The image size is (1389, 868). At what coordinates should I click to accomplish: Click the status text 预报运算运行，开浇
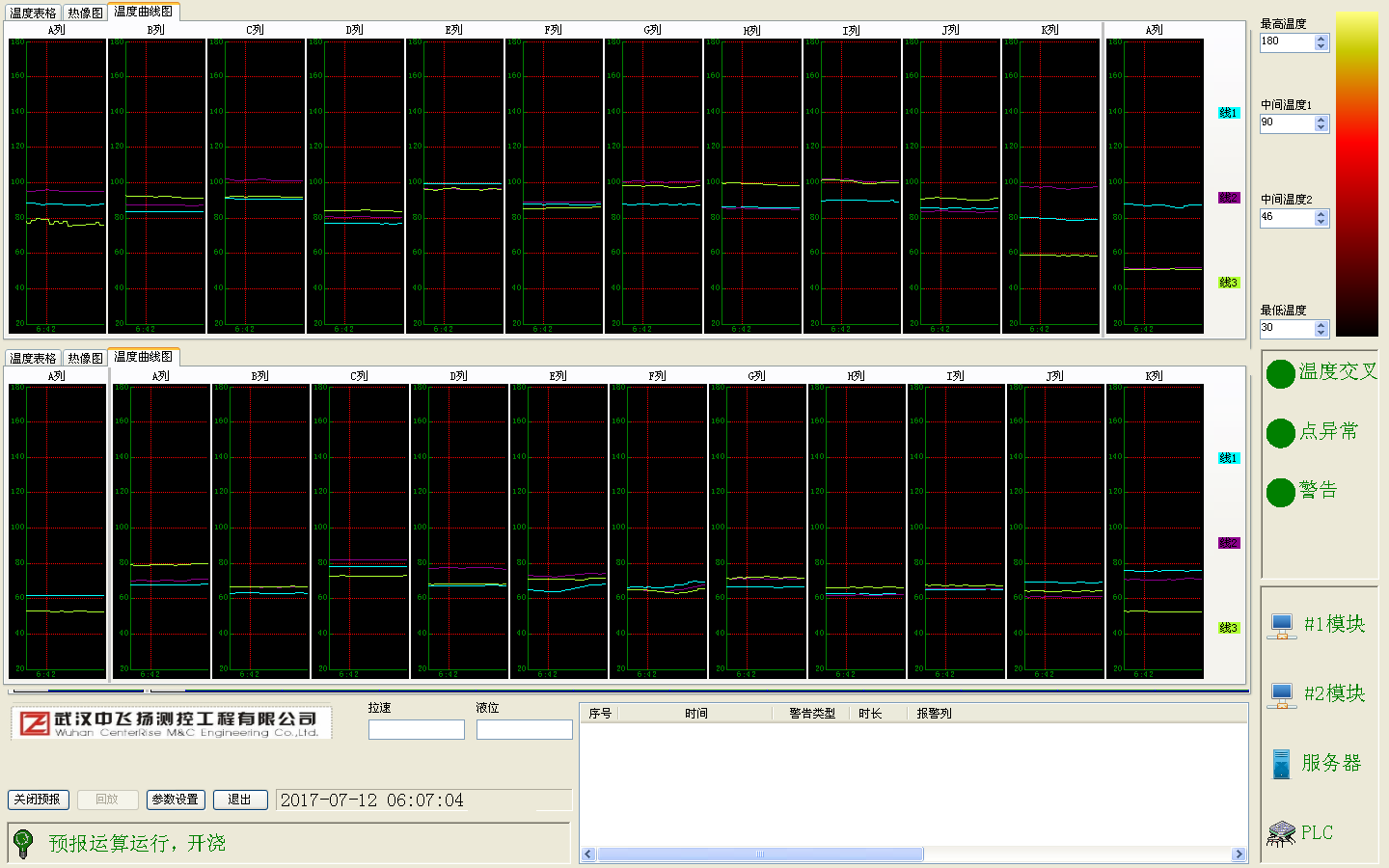click(x=137, y=844)
